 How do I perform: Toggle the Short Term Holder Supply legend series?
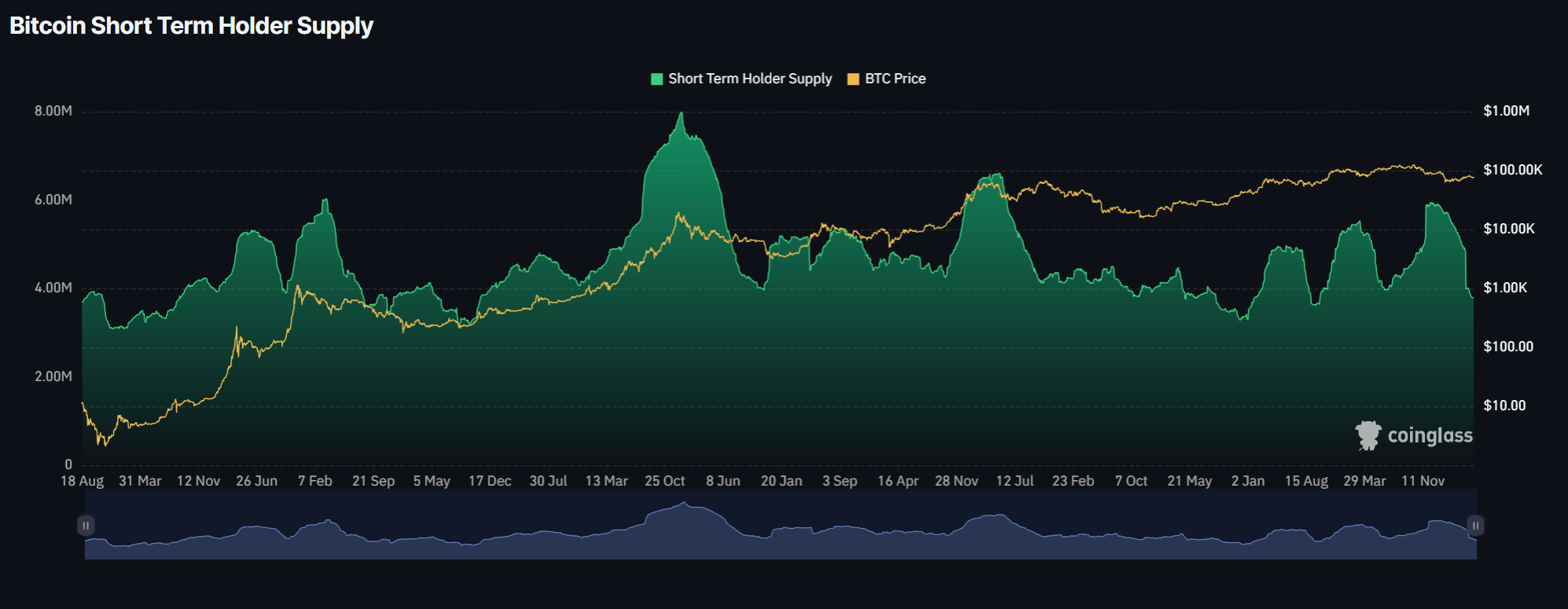pyautogui.click(x=741, y=79)
